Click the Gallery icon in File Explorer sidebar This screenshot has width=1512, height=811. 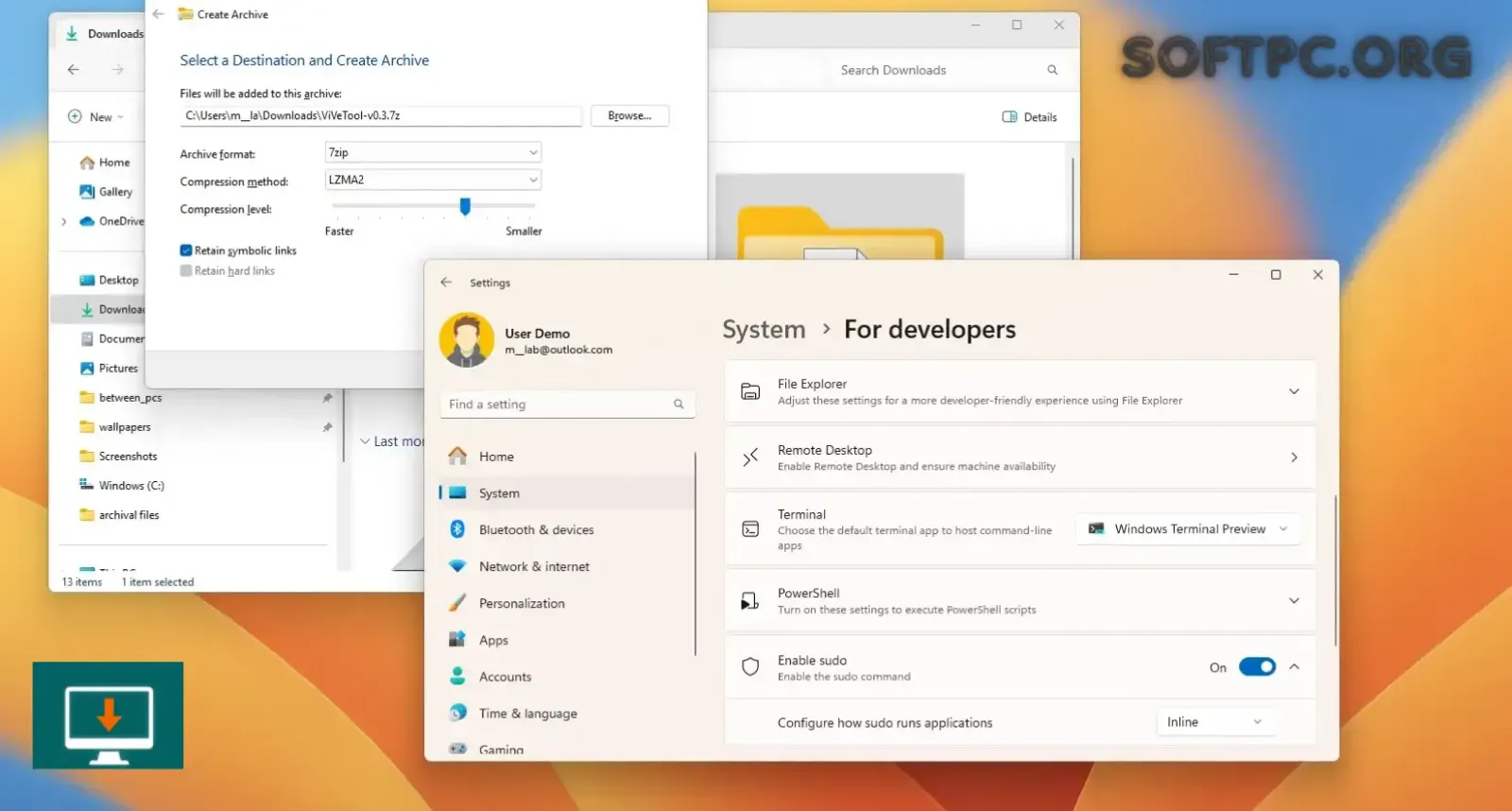point(87,192)
